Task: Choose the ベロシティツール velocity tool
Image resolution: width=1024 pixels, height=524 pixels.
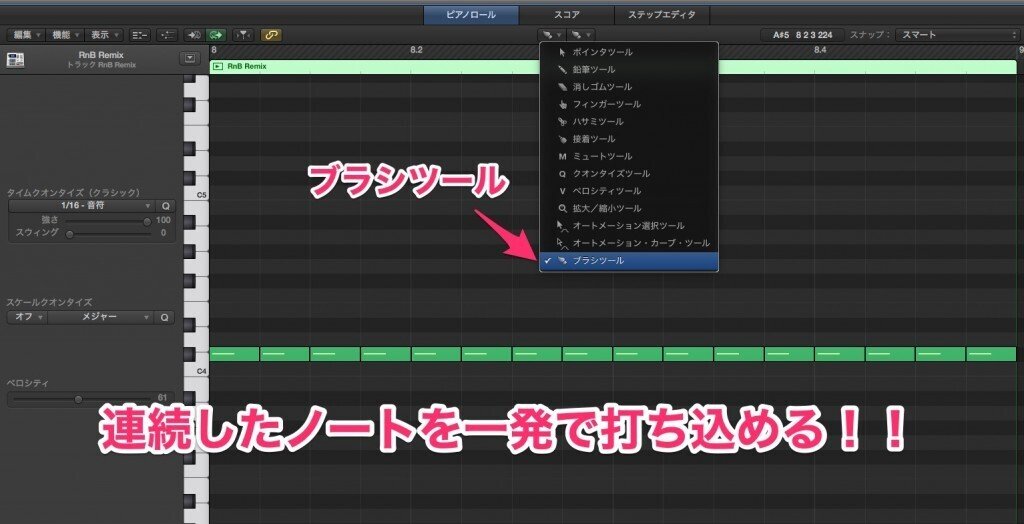Action: click(x=629, y=191)
